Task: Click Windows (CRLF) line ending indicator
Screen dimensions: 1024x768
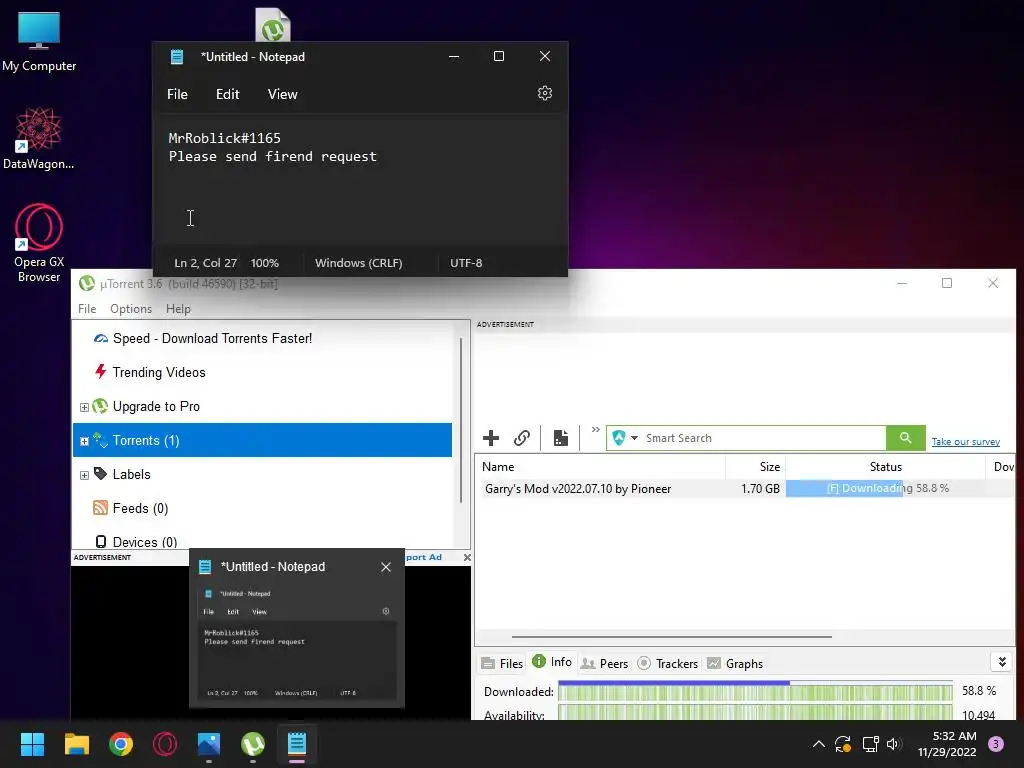Action: click(x=359, y=263)
